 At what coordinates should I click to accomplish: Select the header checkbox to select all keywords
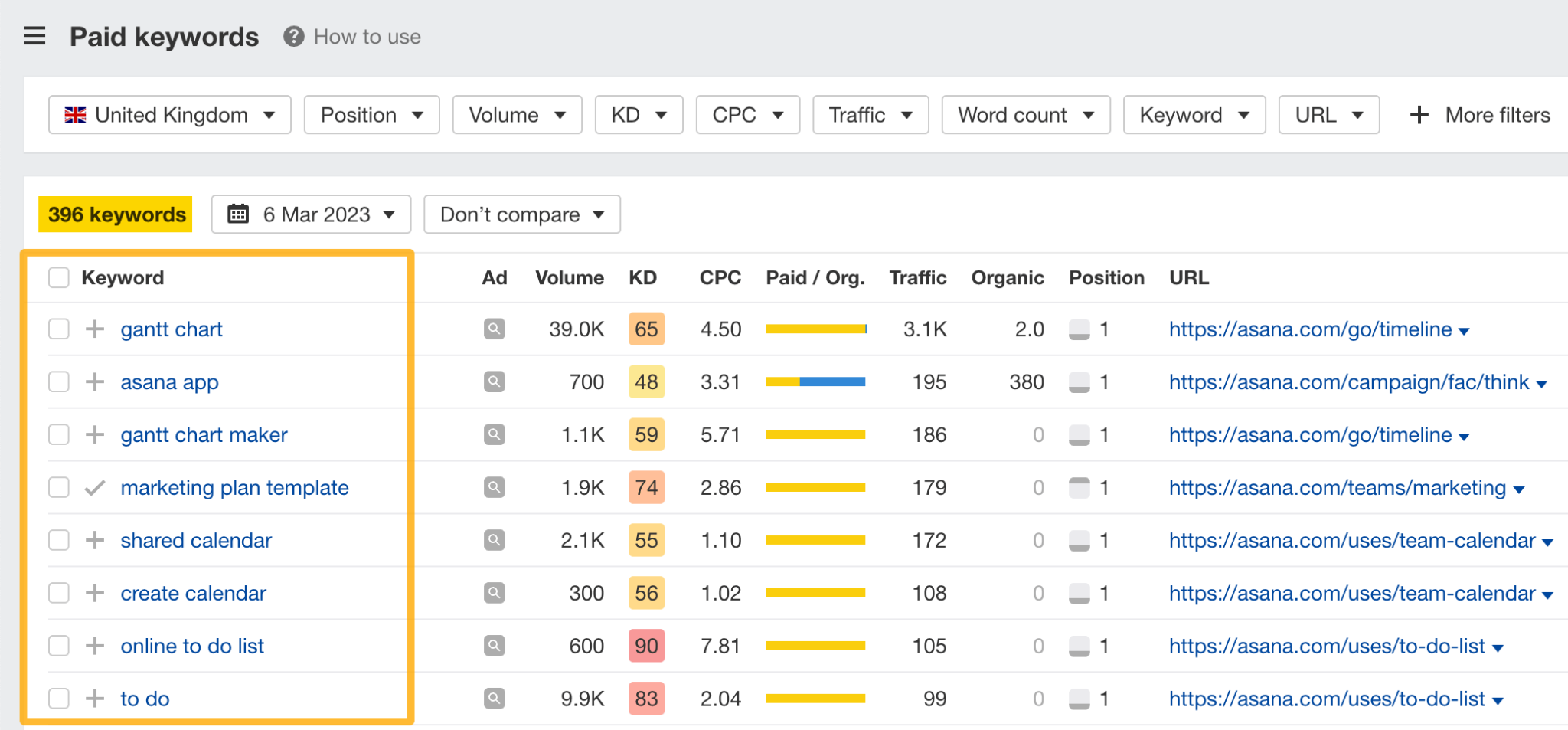pos(58,277)
